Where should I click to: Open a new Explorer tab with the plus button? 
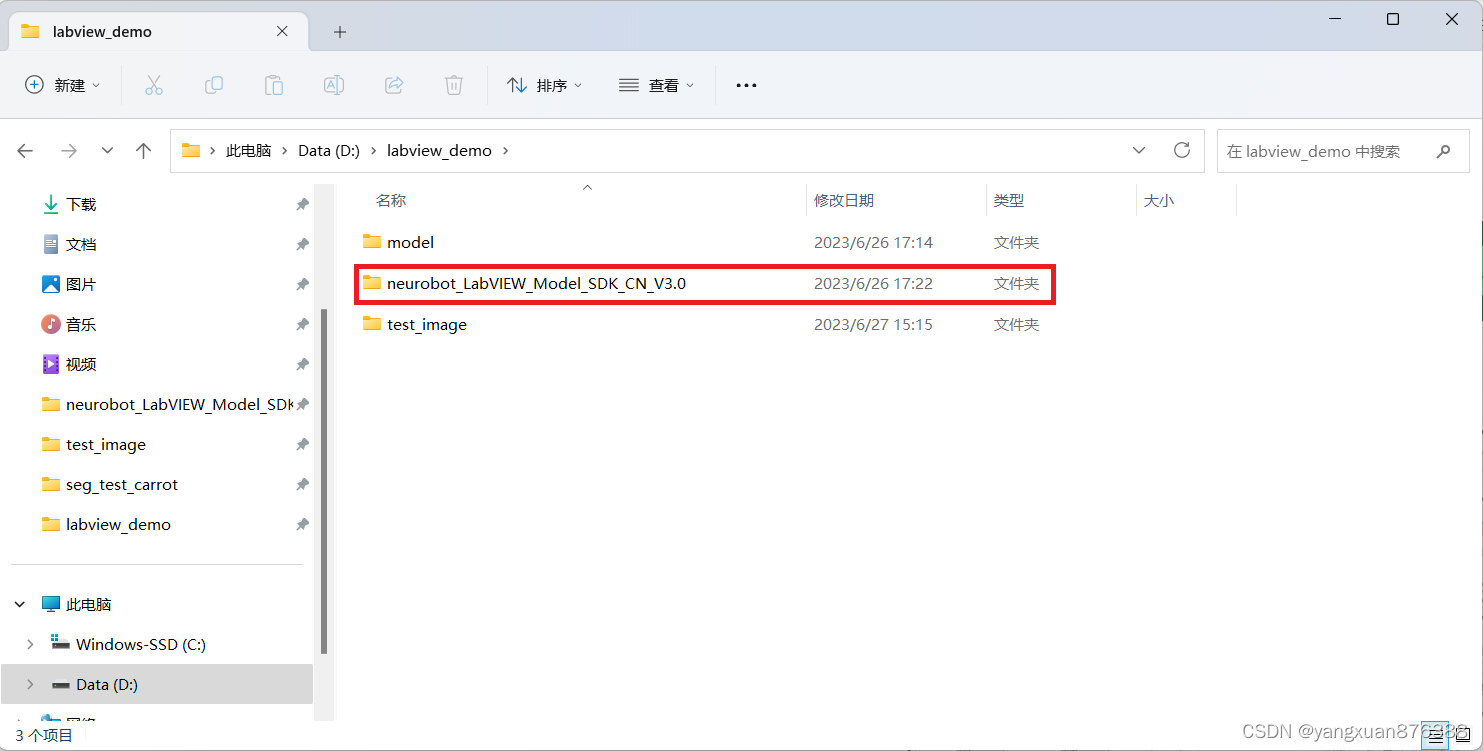(339, 31)
